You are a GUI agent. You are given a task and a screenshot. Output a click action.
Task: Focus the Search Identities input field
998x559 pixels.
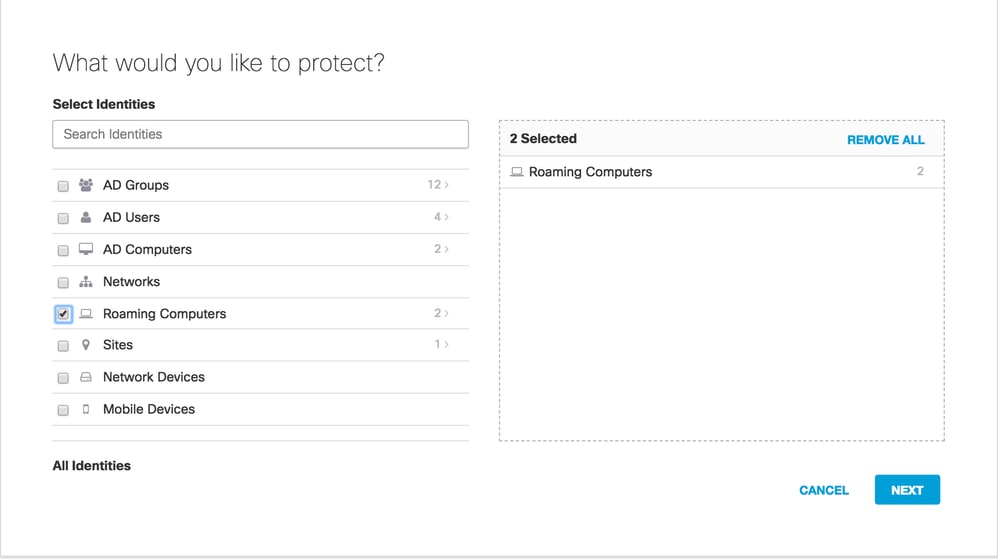click(260, 134)
